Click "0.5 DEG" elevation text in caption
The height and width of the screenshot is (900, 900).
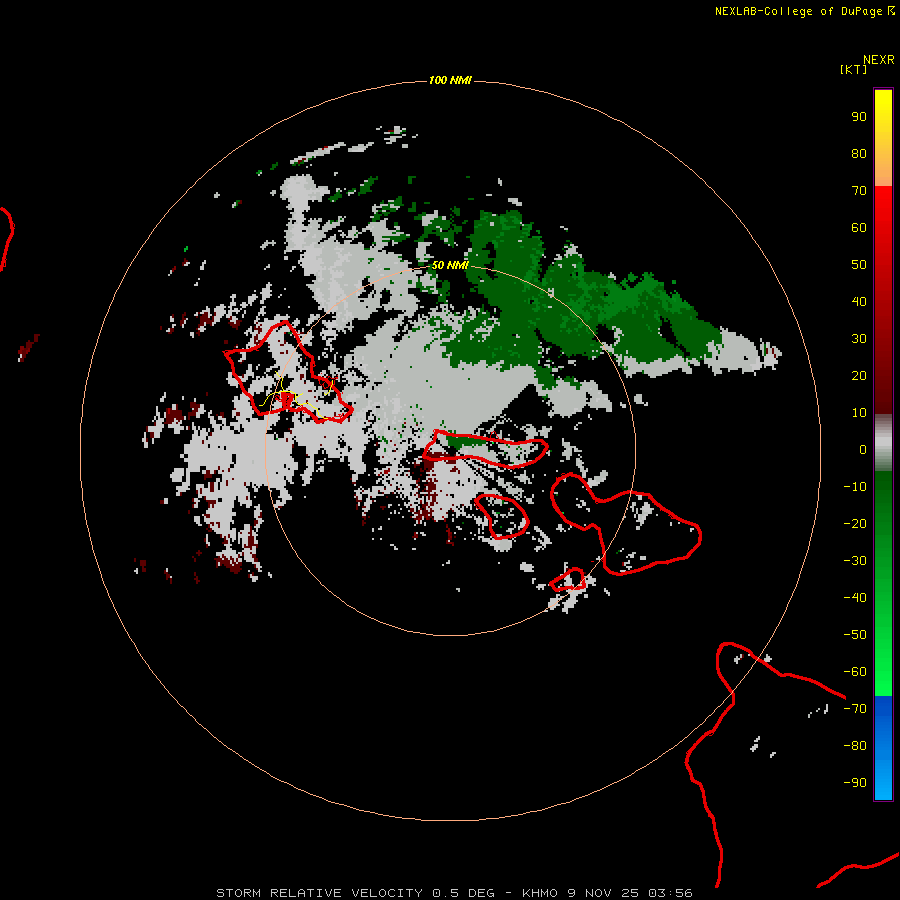pyautogui.click(x=463, y=893)
